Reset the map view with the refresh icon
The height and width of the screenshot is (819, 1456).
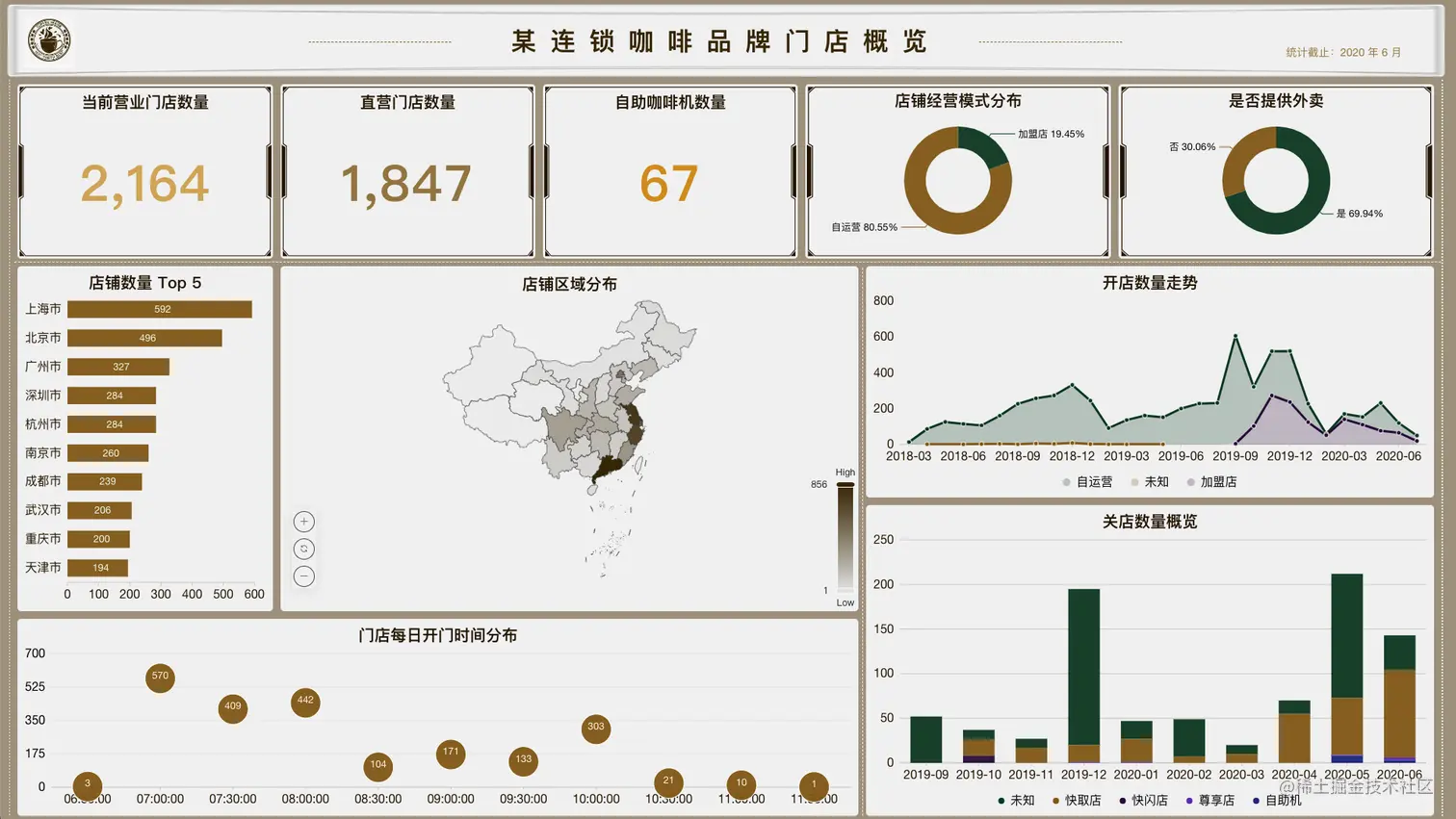tap(303, 549)
